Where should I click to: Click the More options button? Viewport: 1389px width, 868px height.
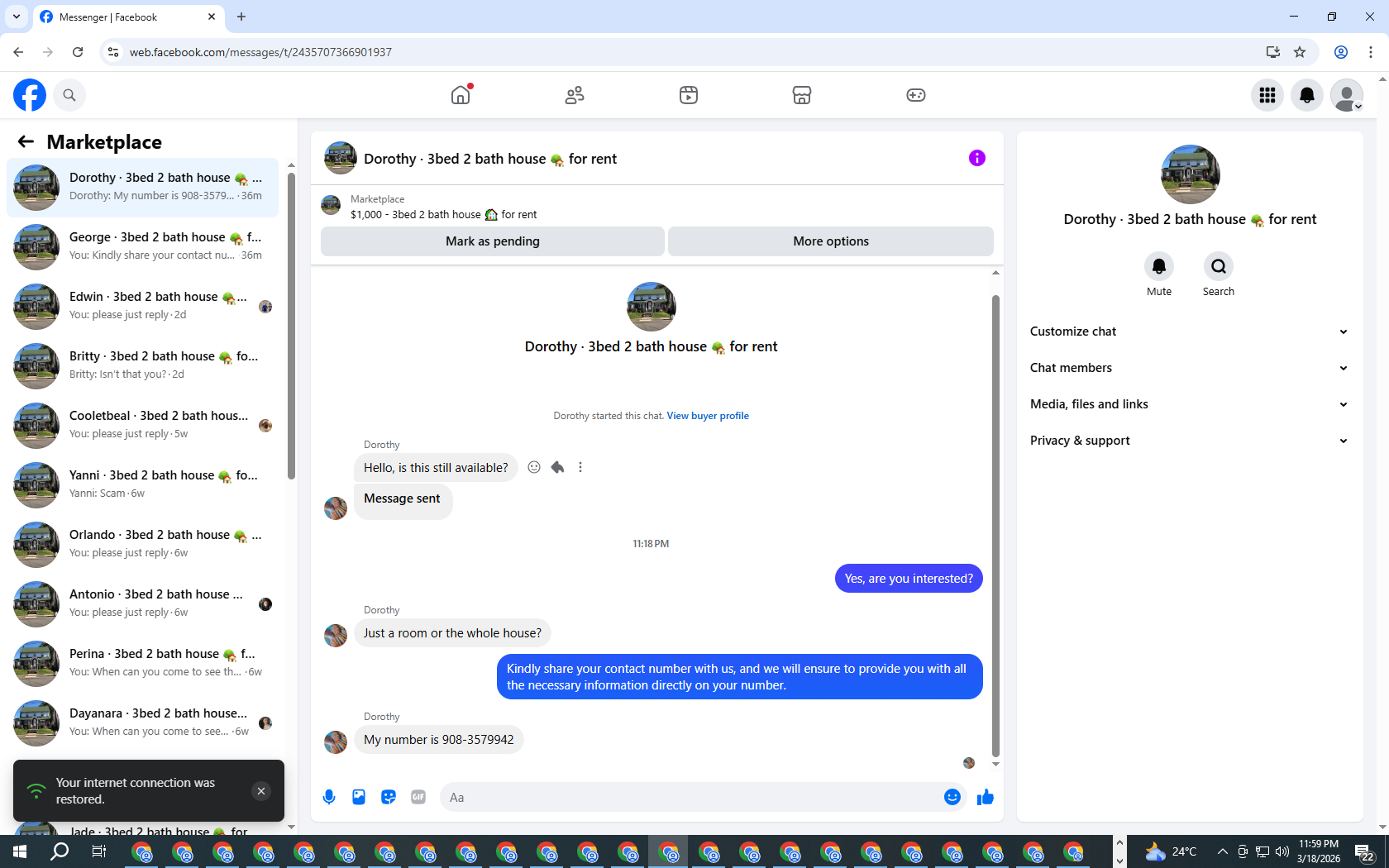coord(831,241)
